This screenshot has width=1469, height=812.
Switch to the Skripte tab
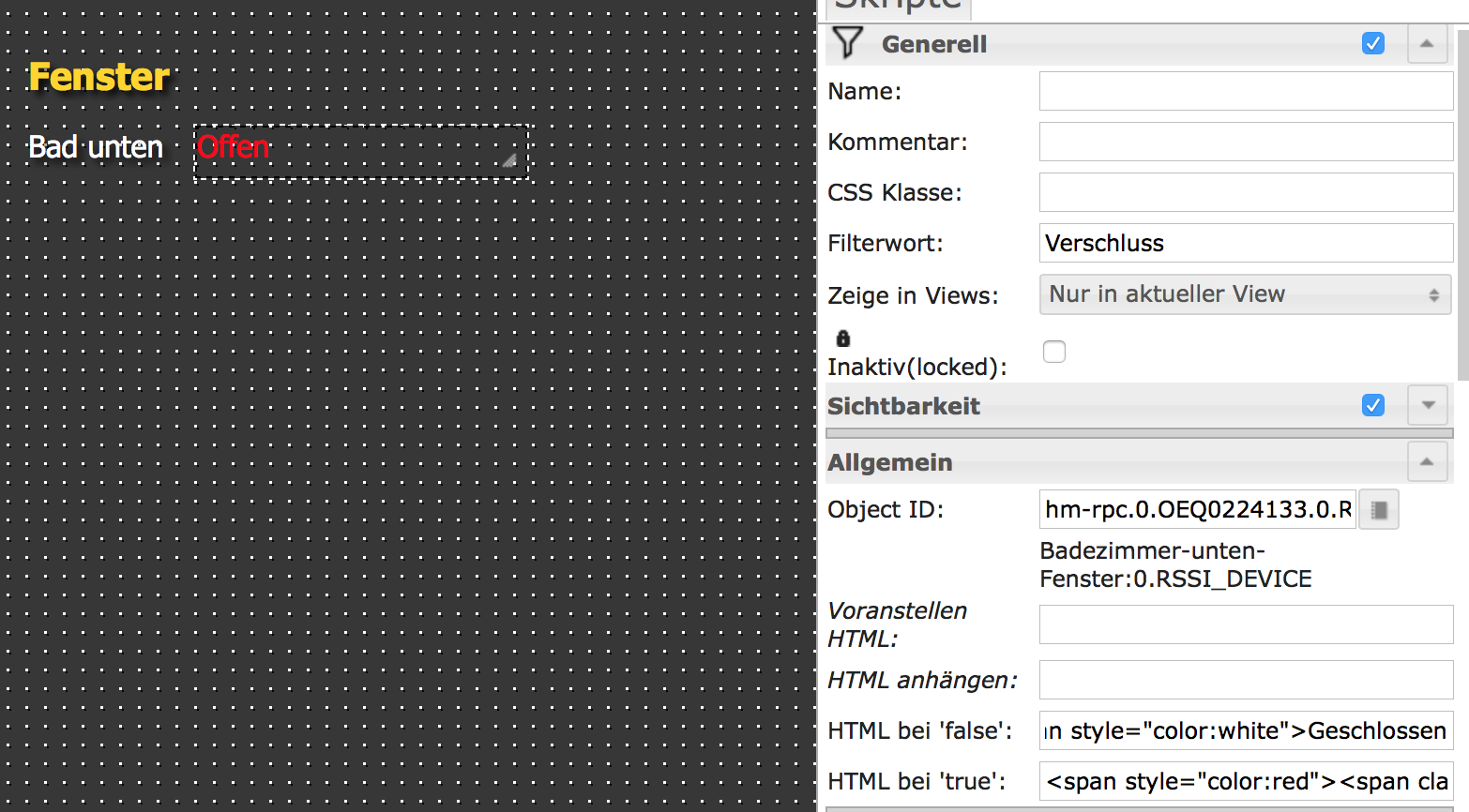(x=898, y=8)
